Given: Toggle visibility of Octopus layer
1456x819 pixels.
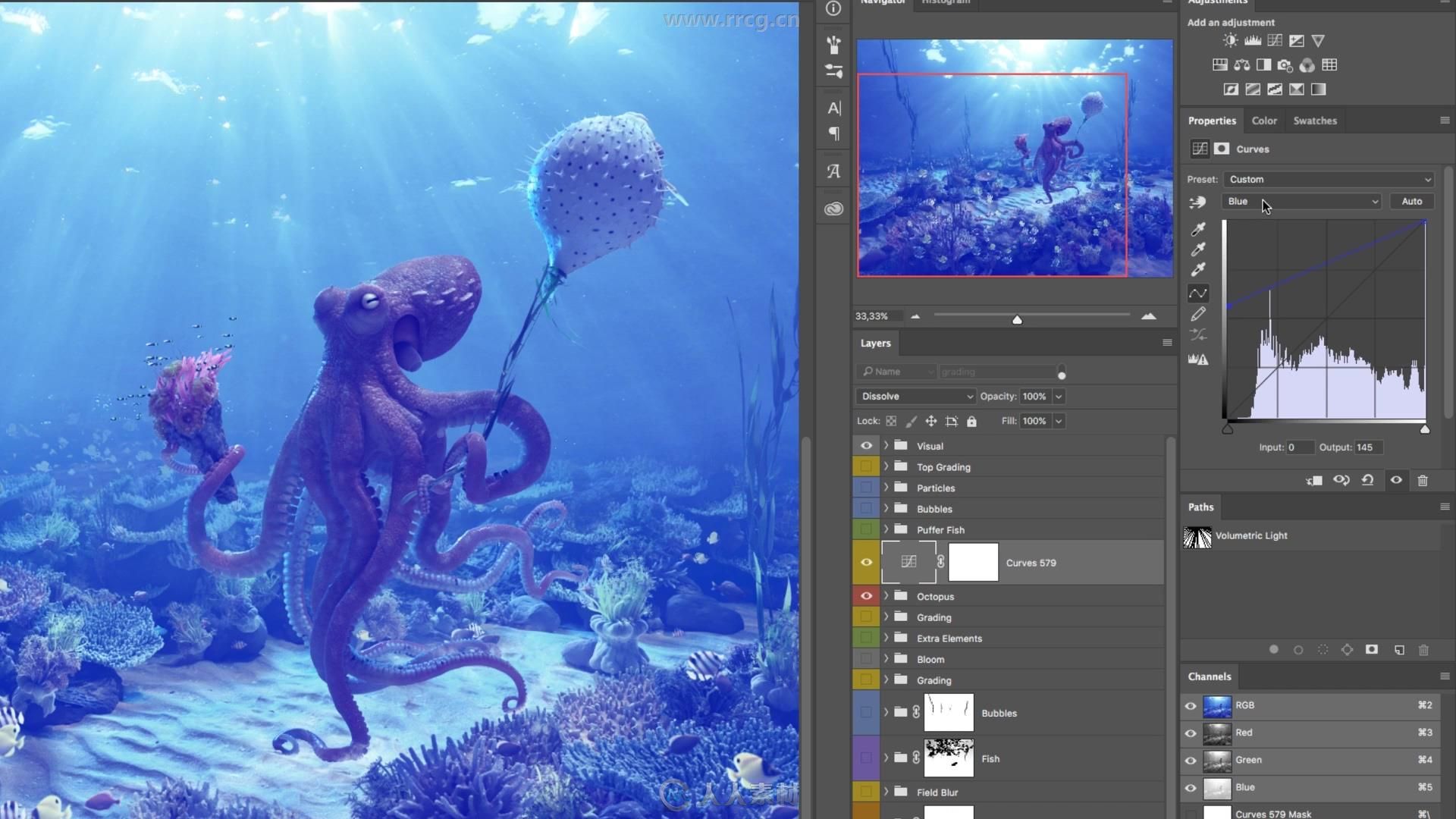Looking at the screenshot, I should click(866, 596).
